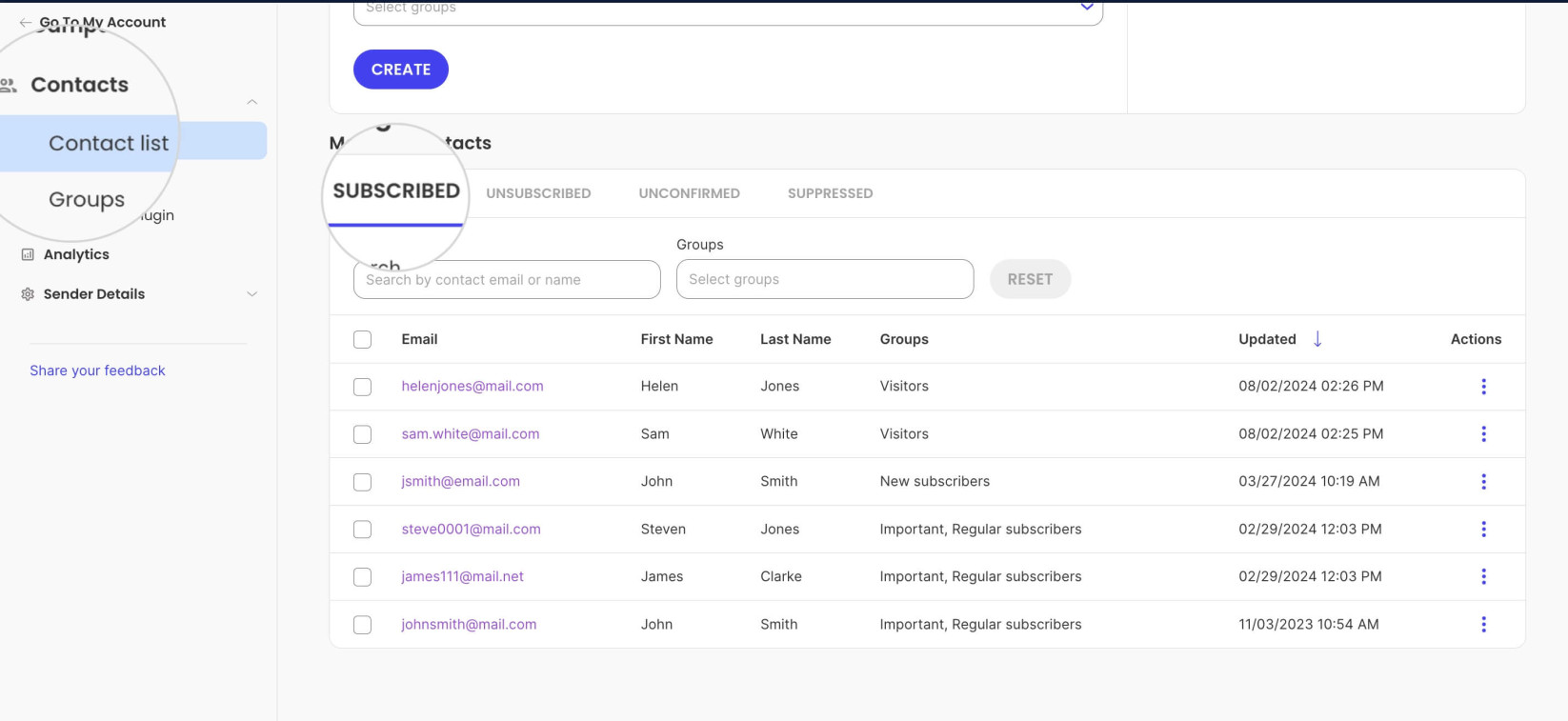Focus the search by contact email field

click(x=507, y=280)
